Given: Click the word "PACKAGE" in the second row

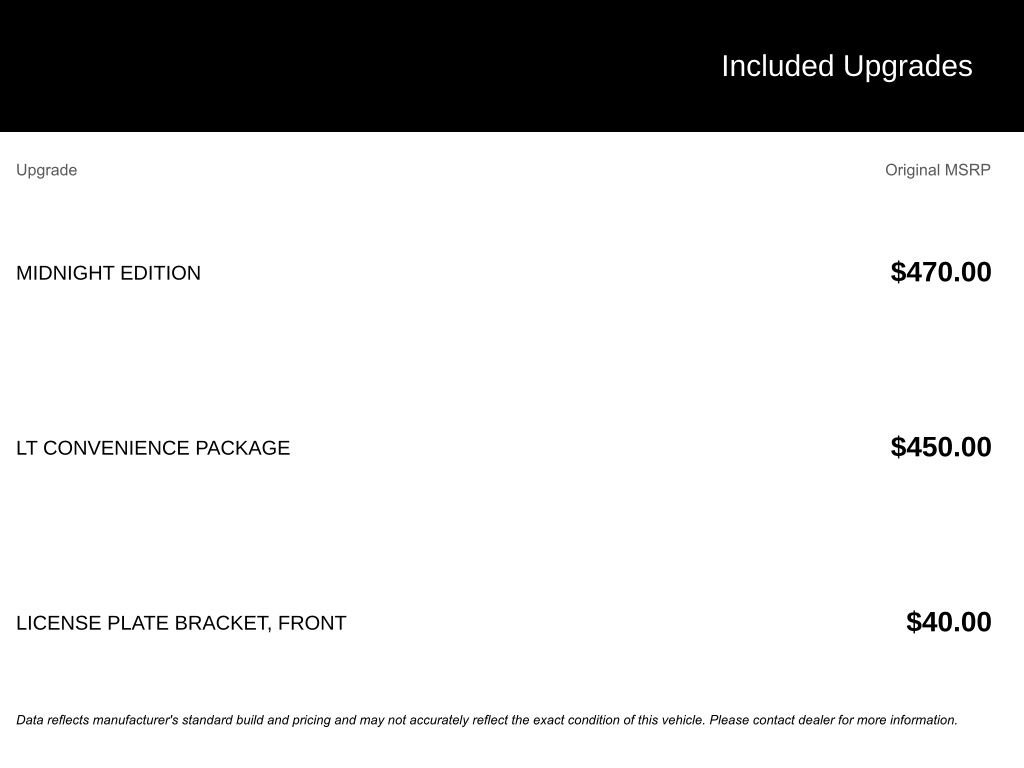Looking at the screenshot, I should (x=243, y=448).
